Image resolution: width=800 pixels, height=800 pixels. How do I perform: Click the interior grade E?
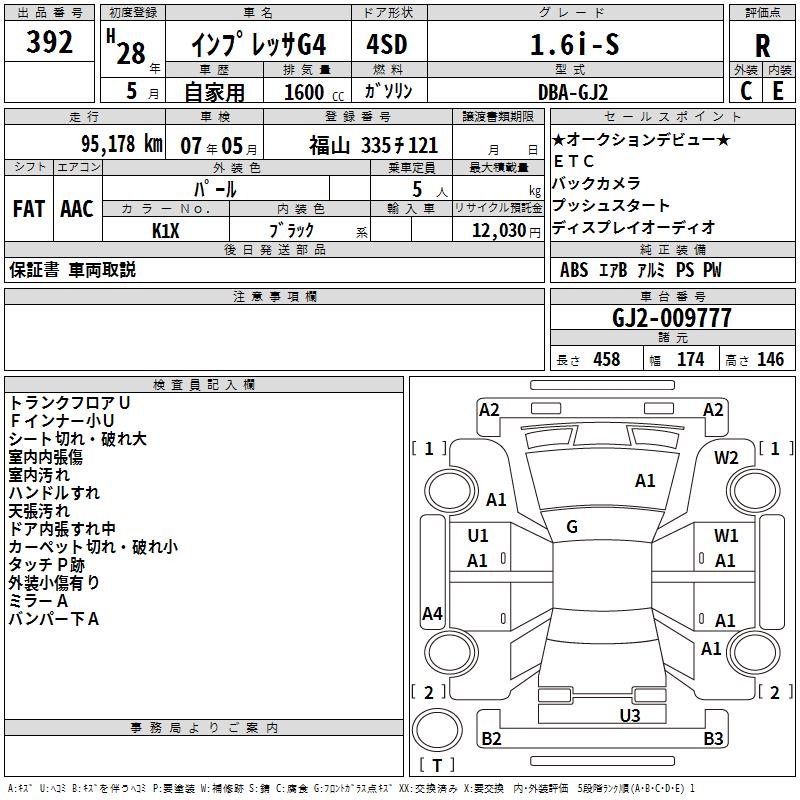coord(778,91)
